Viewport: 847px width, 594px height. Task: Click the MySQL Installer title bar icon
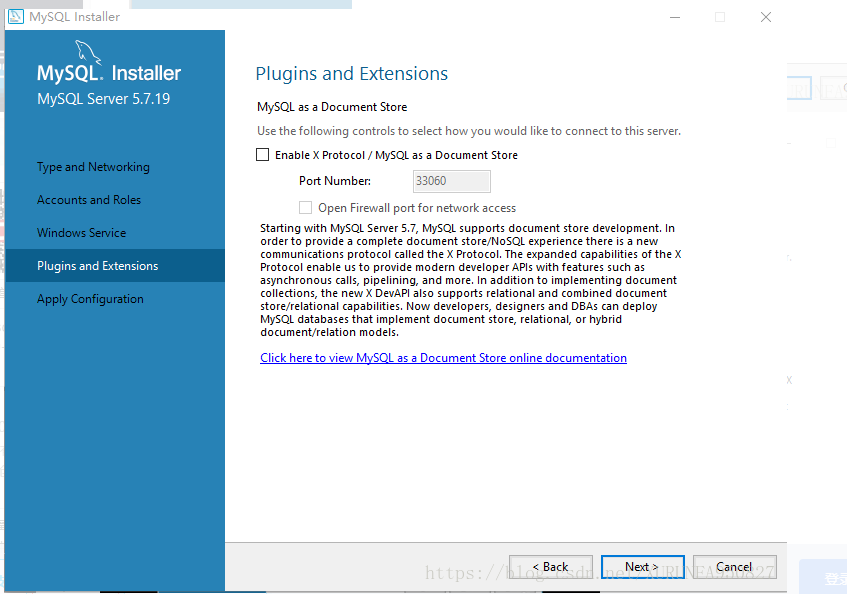(x=16, y=17)
